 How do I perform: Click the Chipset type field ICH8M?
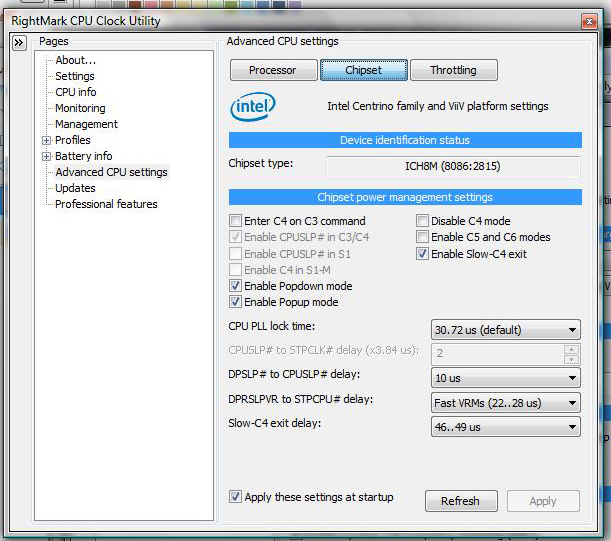(453, 166)
